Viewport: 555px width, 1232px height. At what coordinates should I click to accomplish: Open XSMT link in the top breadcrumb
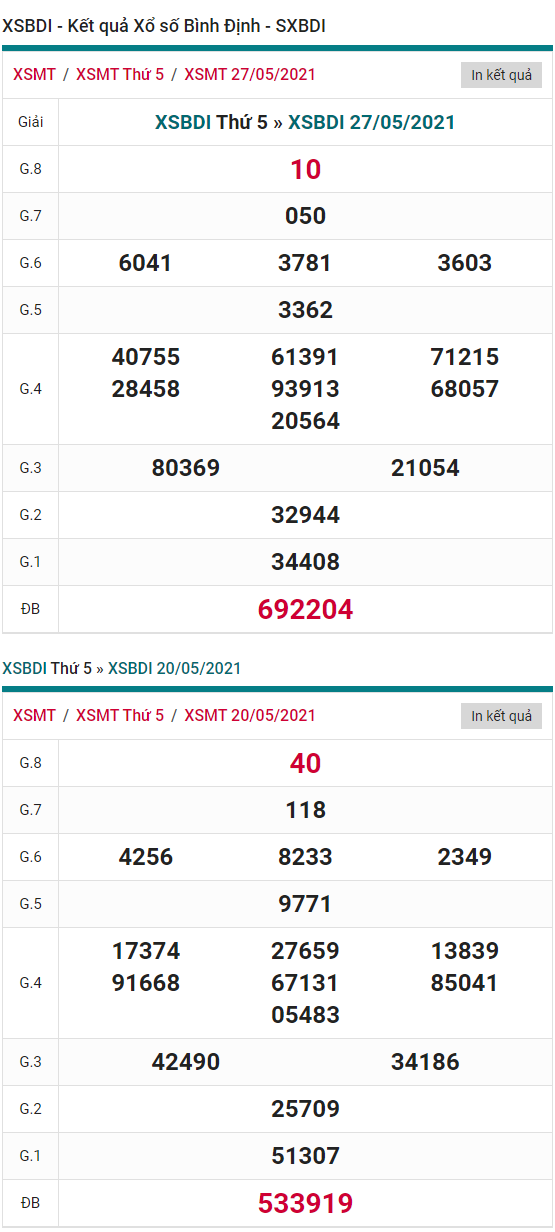[34, 74]
